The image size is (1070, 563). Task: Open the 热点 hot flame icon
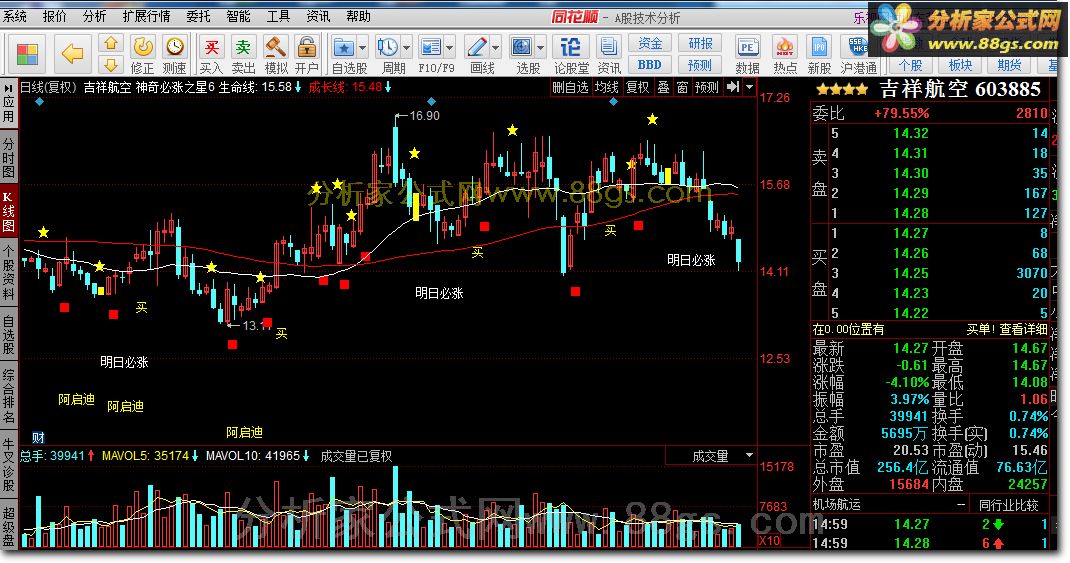pyautogui.click(x=785, y=47)
